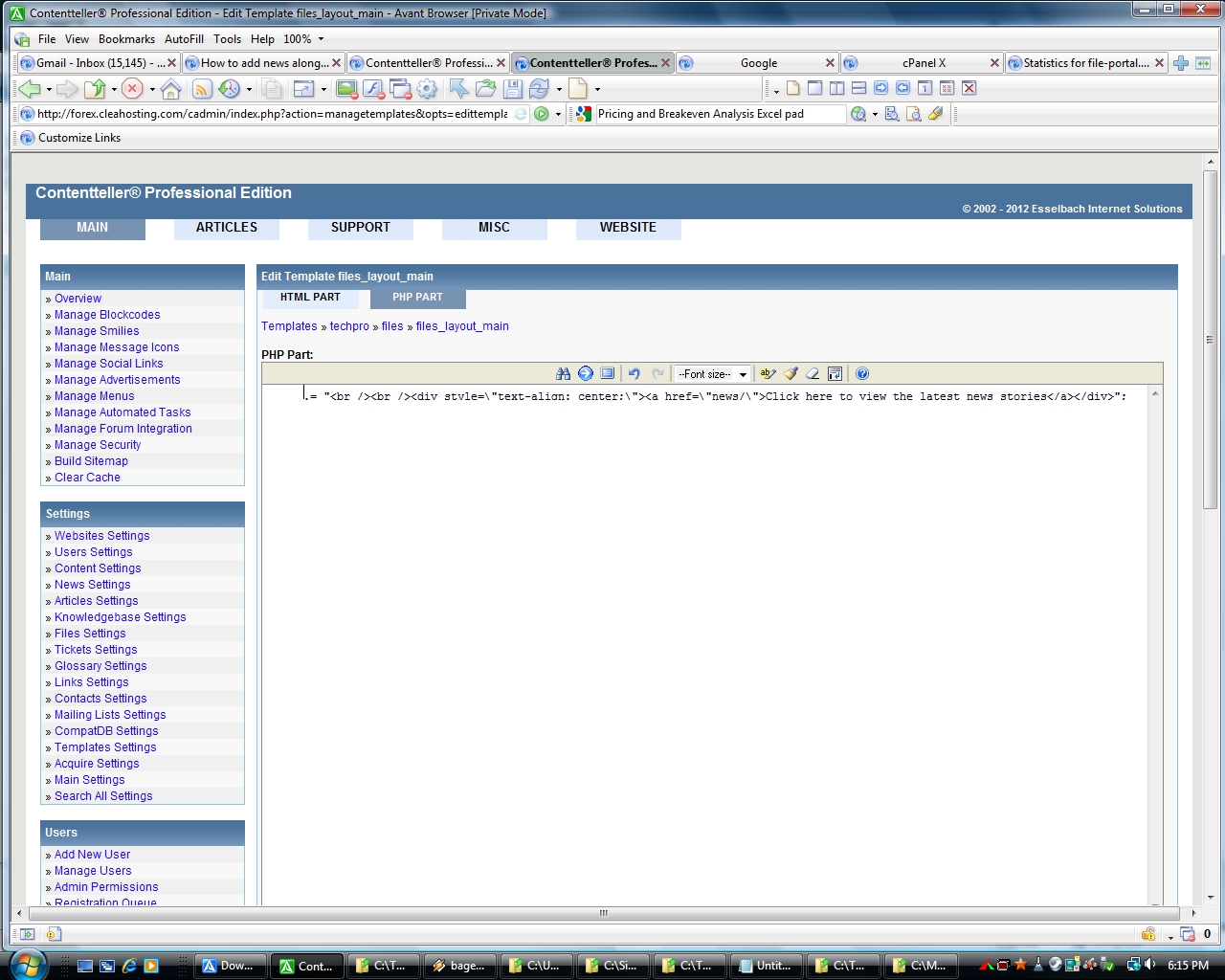Go to browser Home page icon

(x=170, y=89)
